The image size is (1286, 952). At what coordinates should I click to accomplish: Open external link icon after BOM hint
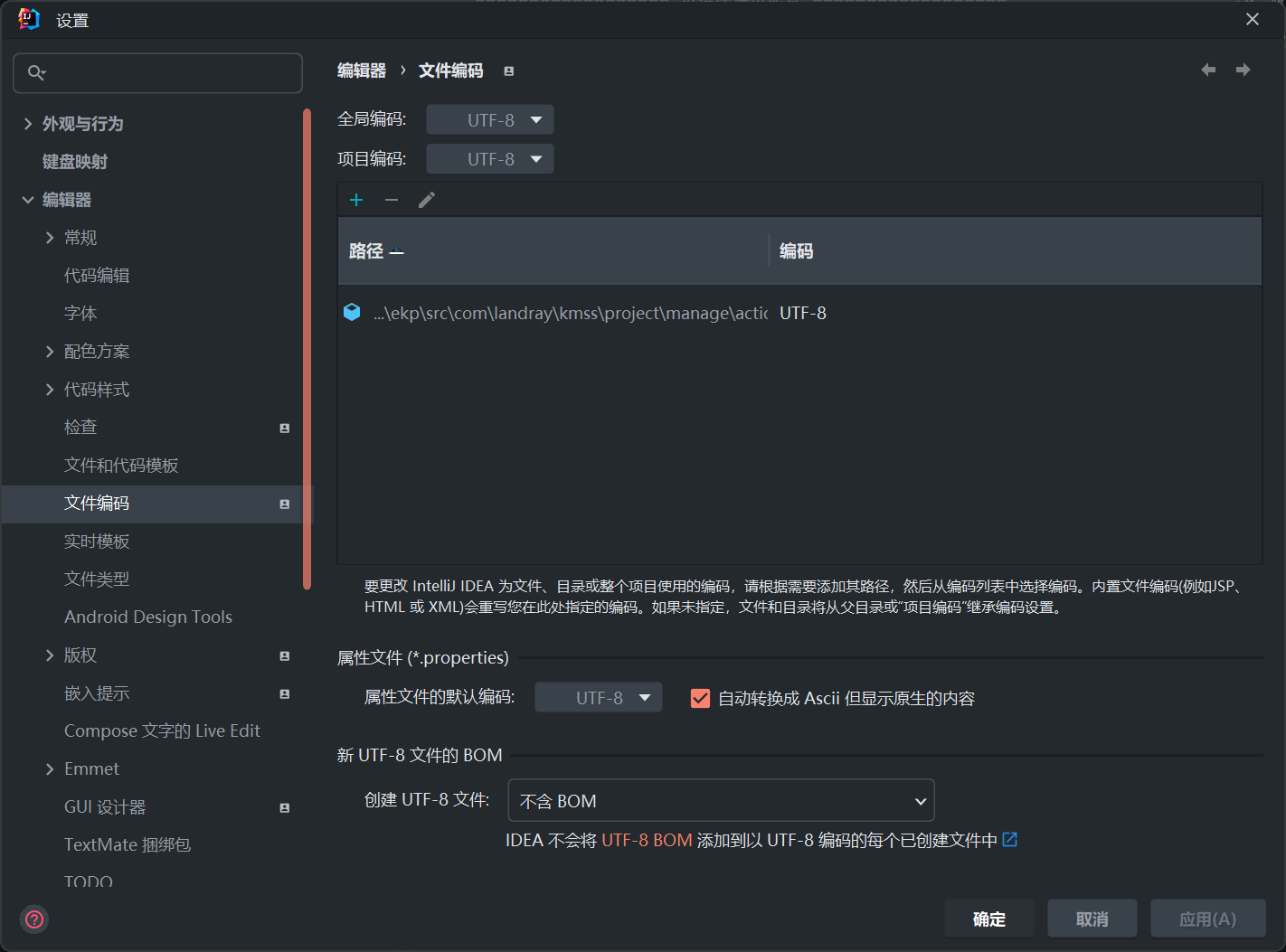(1010, 840)
